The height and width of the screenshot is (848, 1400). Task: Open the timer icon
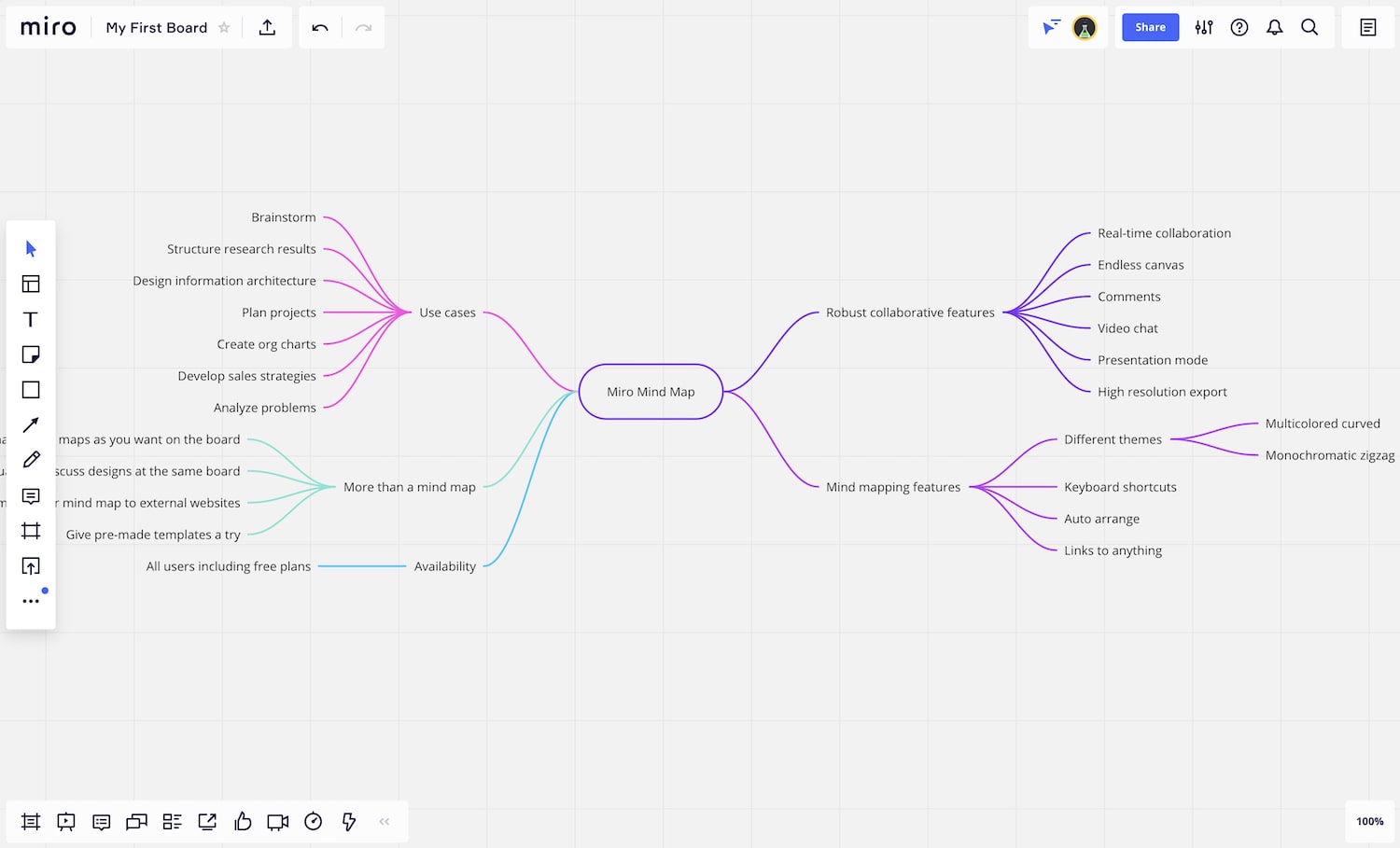click(314, 821)
